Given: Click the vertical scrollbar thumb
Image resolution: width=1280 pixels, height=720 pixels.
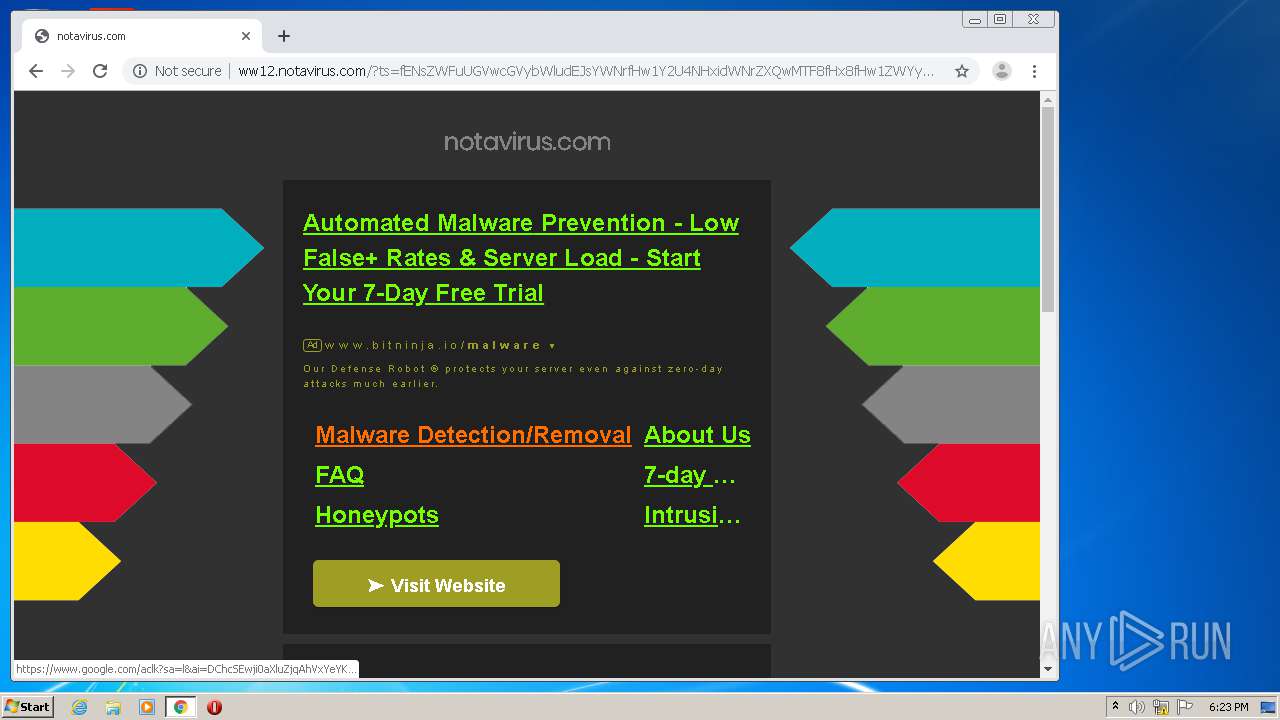Looking at the screenshot, I should click(1048, 209).
